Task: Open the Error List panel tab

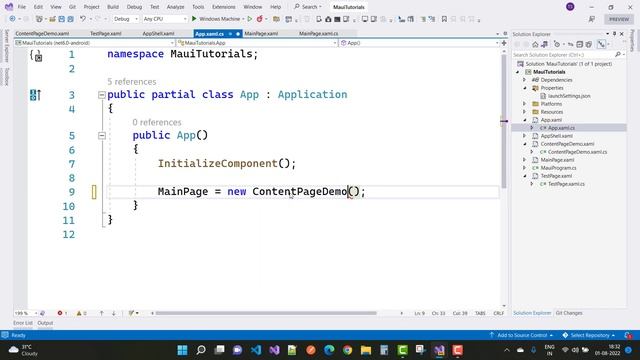Action: coord(22,323)
